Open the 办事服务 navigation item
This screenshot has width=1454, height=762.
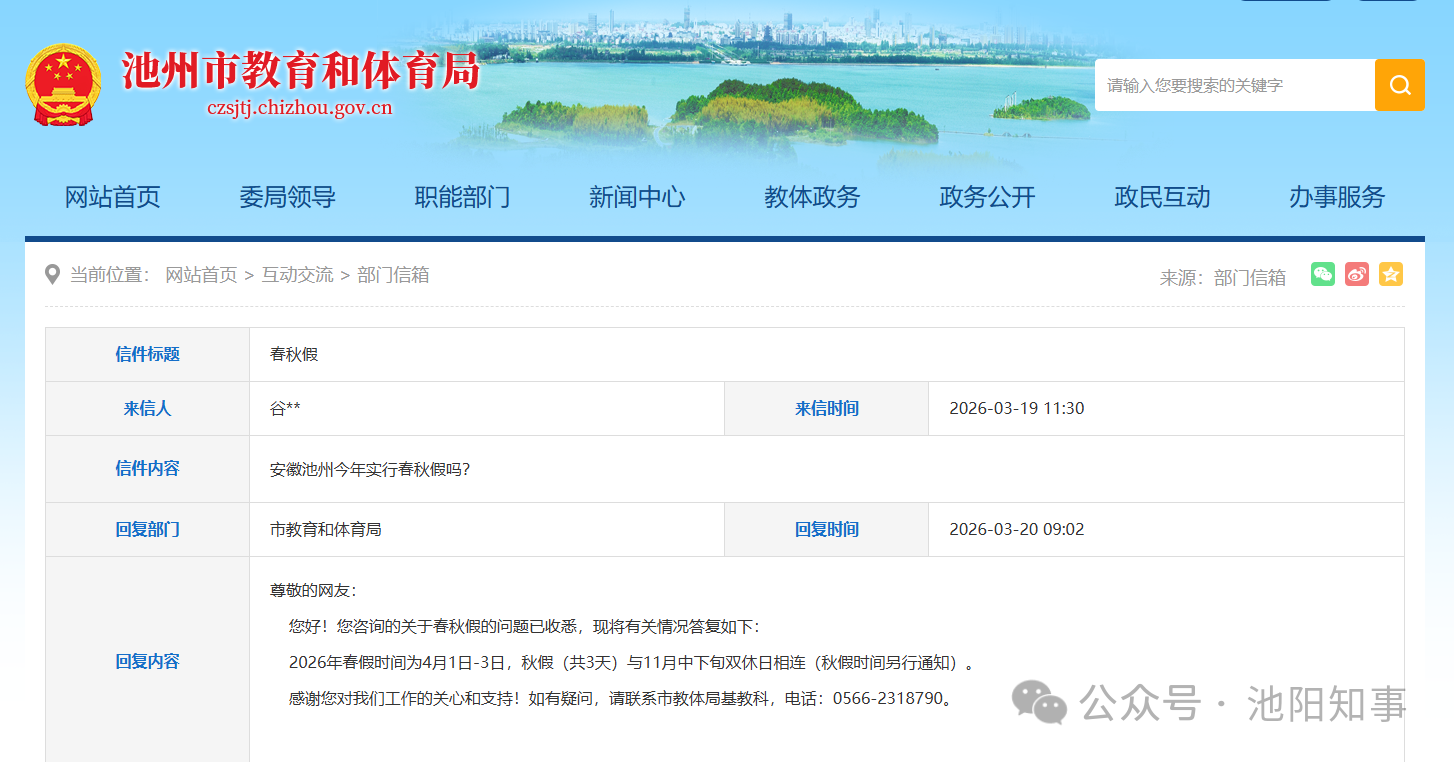[1337, 197]
